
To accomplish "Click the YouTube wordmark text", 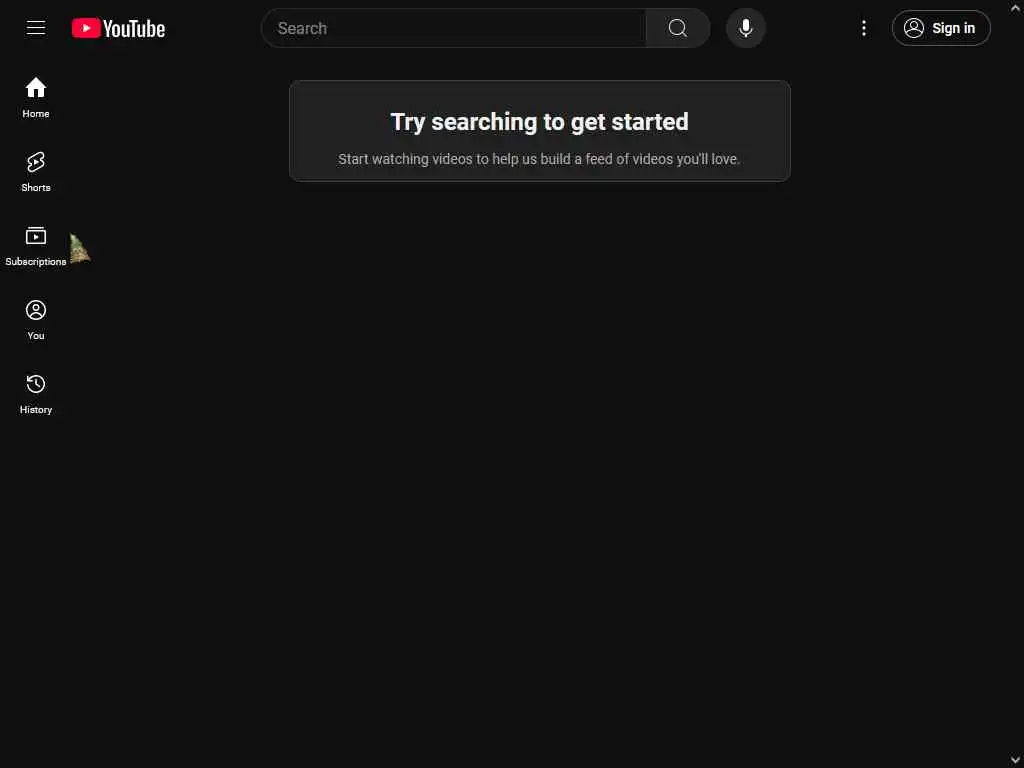I will (134, 29).
